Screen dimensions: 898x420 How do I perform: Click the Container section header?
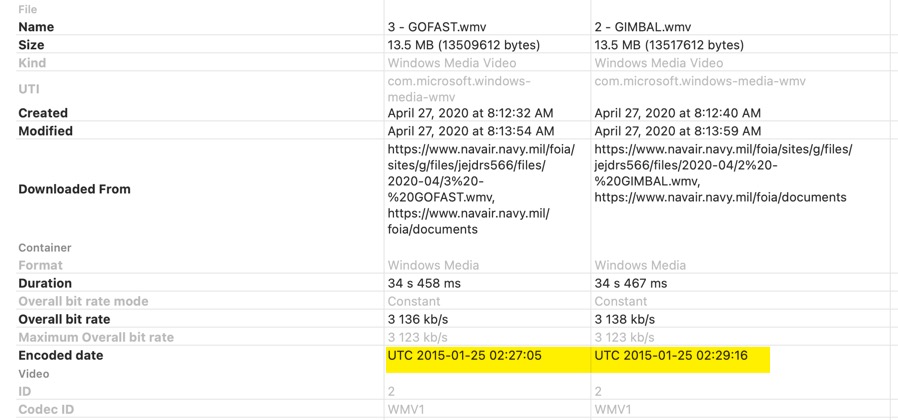tap(45, 248)
